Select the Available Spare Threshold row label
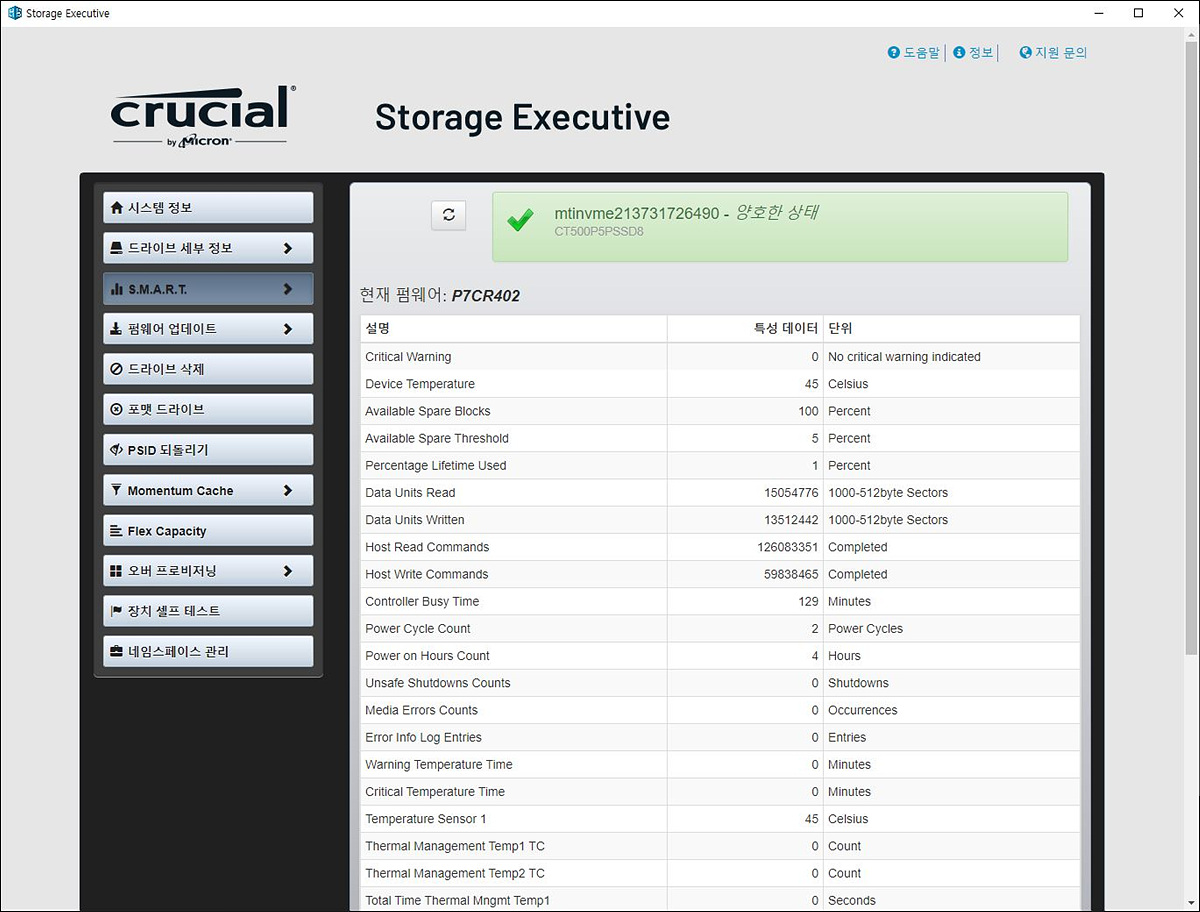 click(437, 438)
